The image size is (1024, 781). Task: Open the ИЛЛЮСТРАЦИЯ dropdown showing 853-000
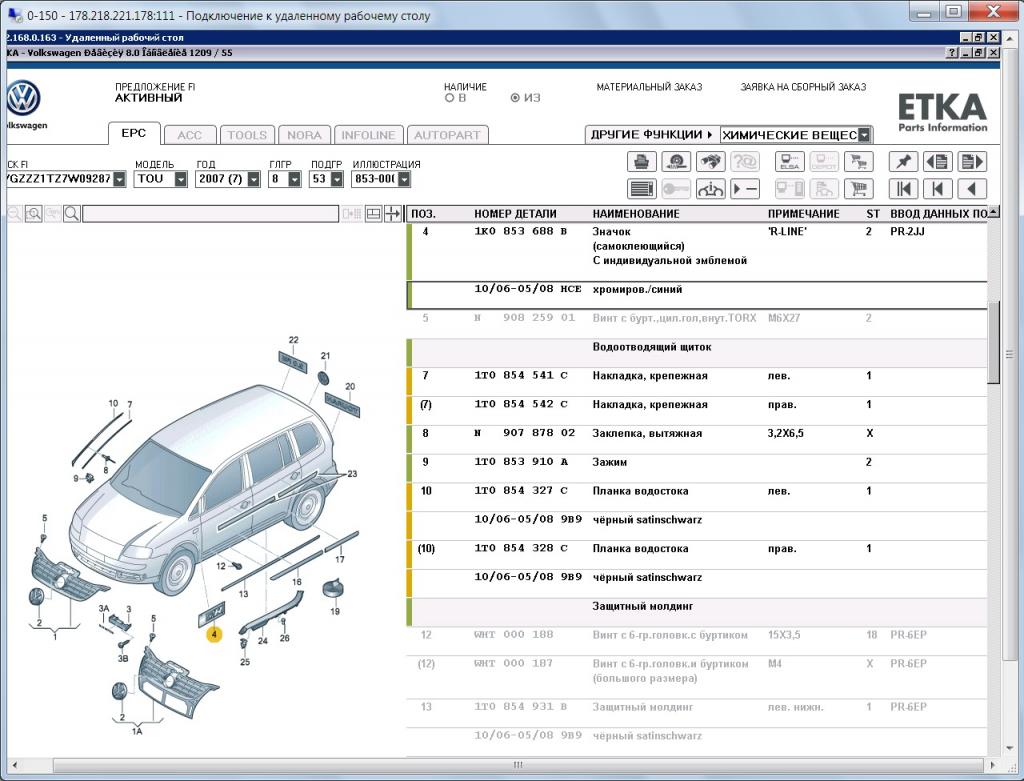click(405, 179)
